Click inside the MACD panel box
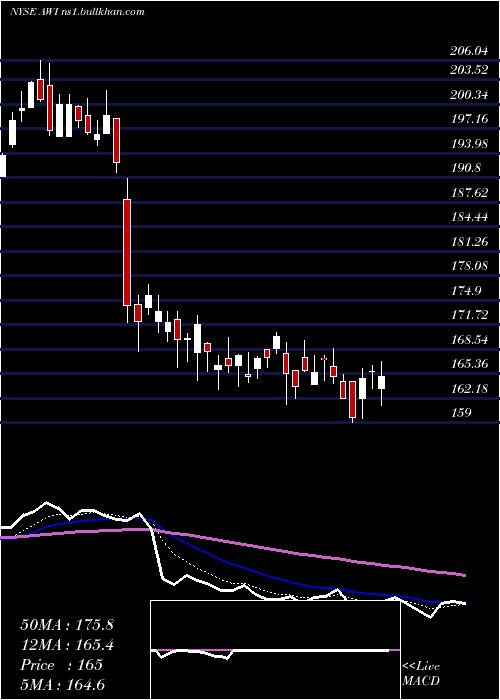Image resolution: width=500 pixels, height=700 pixels. (x=275, y=650)
